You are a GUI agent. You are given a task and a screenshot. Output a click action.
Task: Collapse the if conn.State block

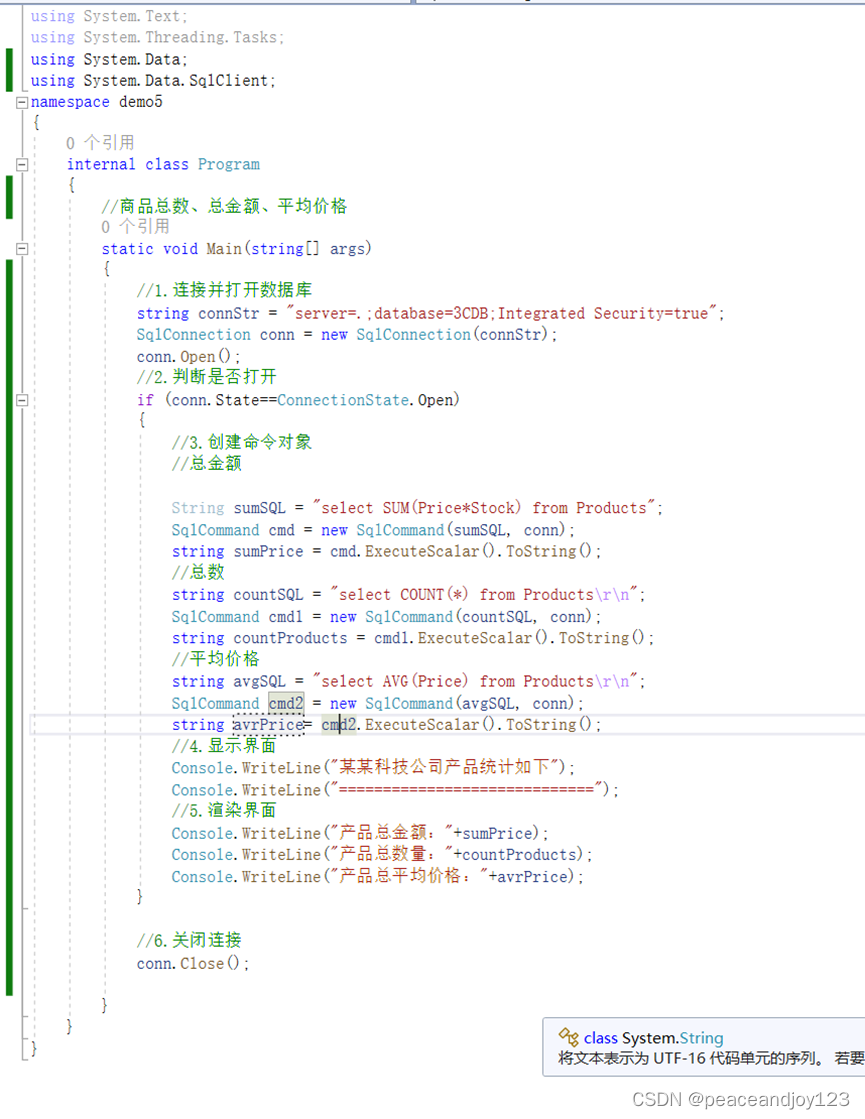(22, 400)
